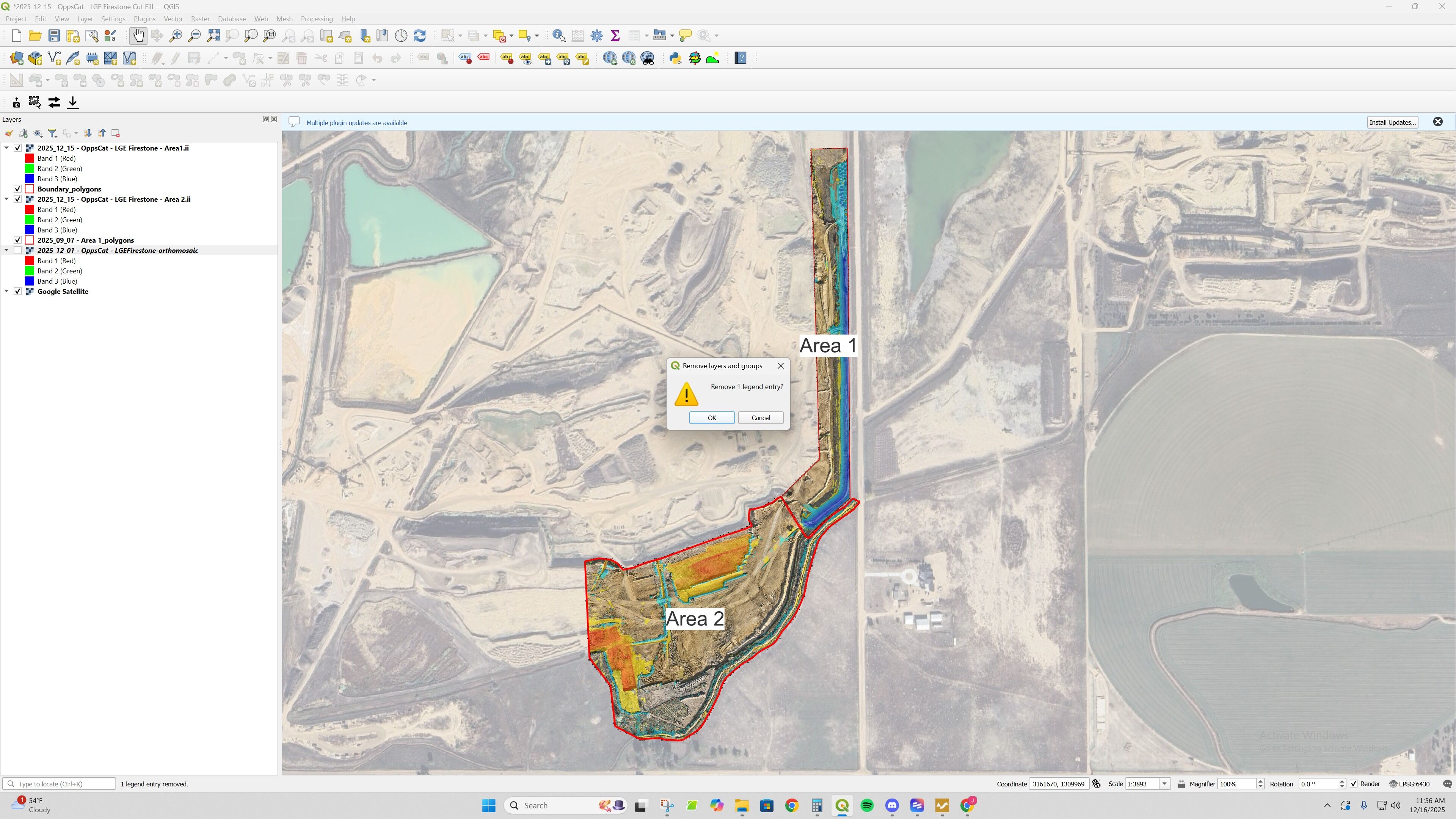Click the Type to locate search field

coord(60,784)
